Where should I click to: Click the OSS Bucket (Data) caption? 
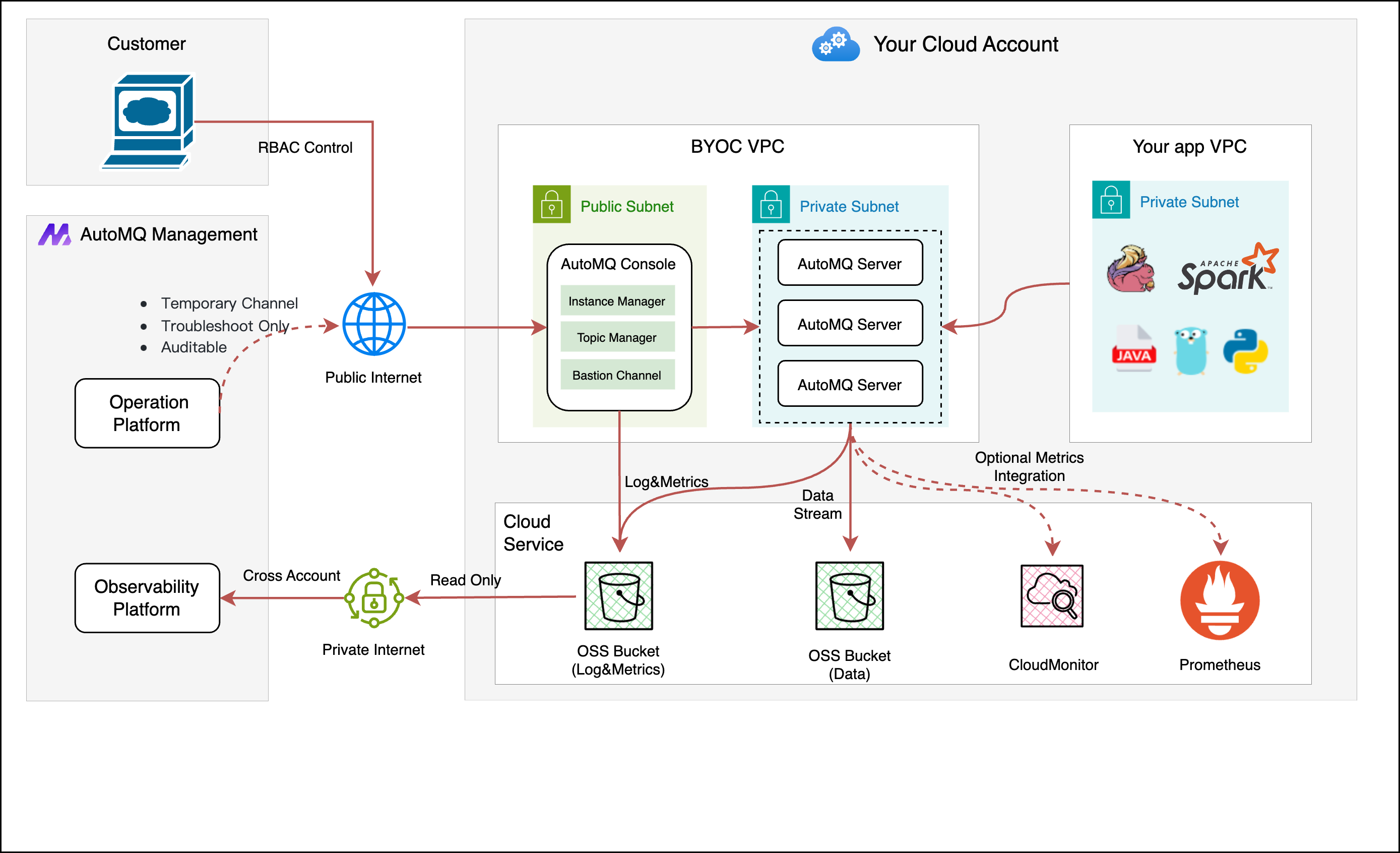(850, 665)
